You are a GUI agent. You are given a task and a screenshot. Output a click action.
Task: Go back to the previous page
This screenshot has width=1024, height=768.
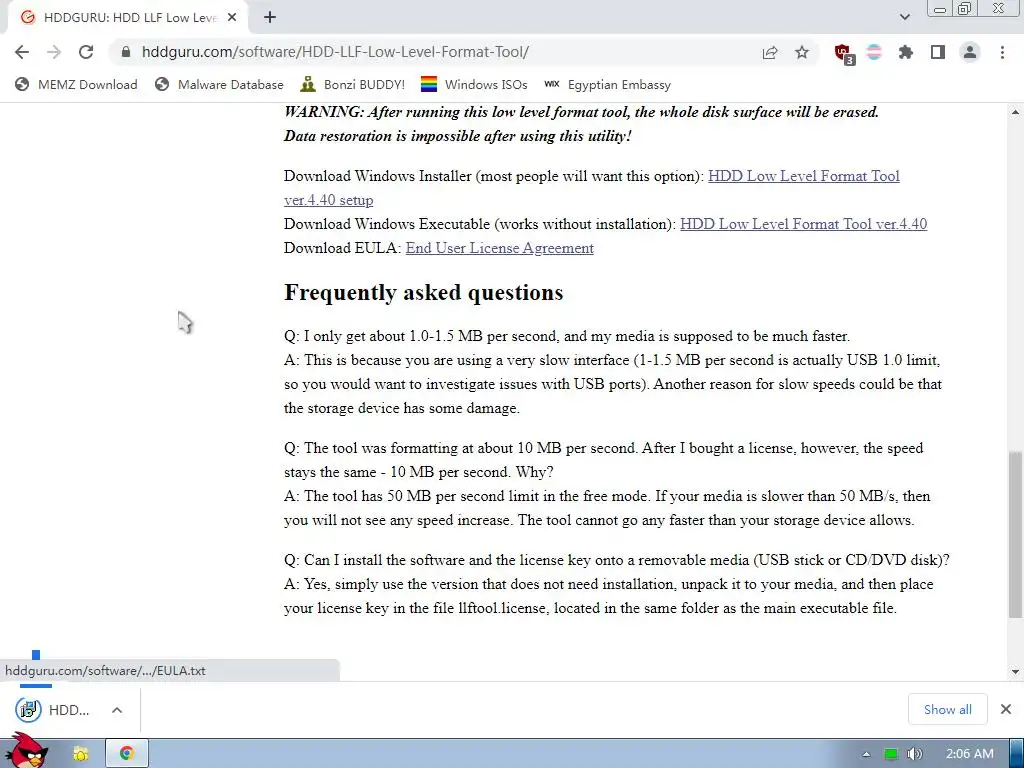pyautogui.click(x=22, y=52)
